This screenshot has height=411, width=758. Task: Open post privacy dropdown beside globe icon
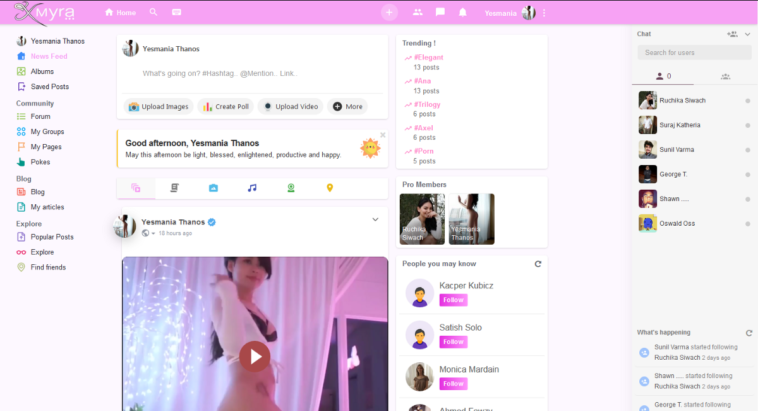pos(153,233)
